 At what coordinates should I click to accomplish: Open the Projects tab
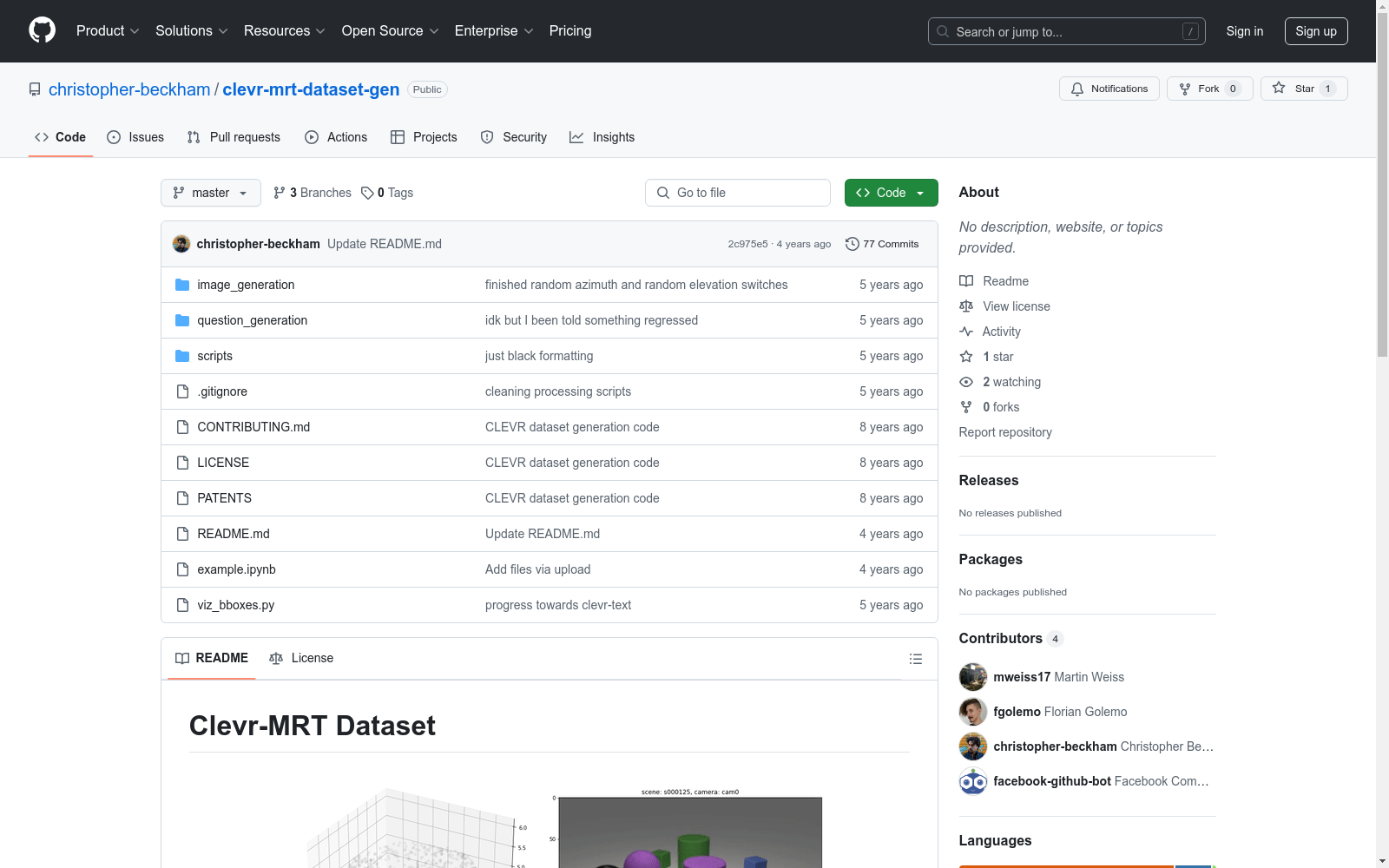point(424,137)
